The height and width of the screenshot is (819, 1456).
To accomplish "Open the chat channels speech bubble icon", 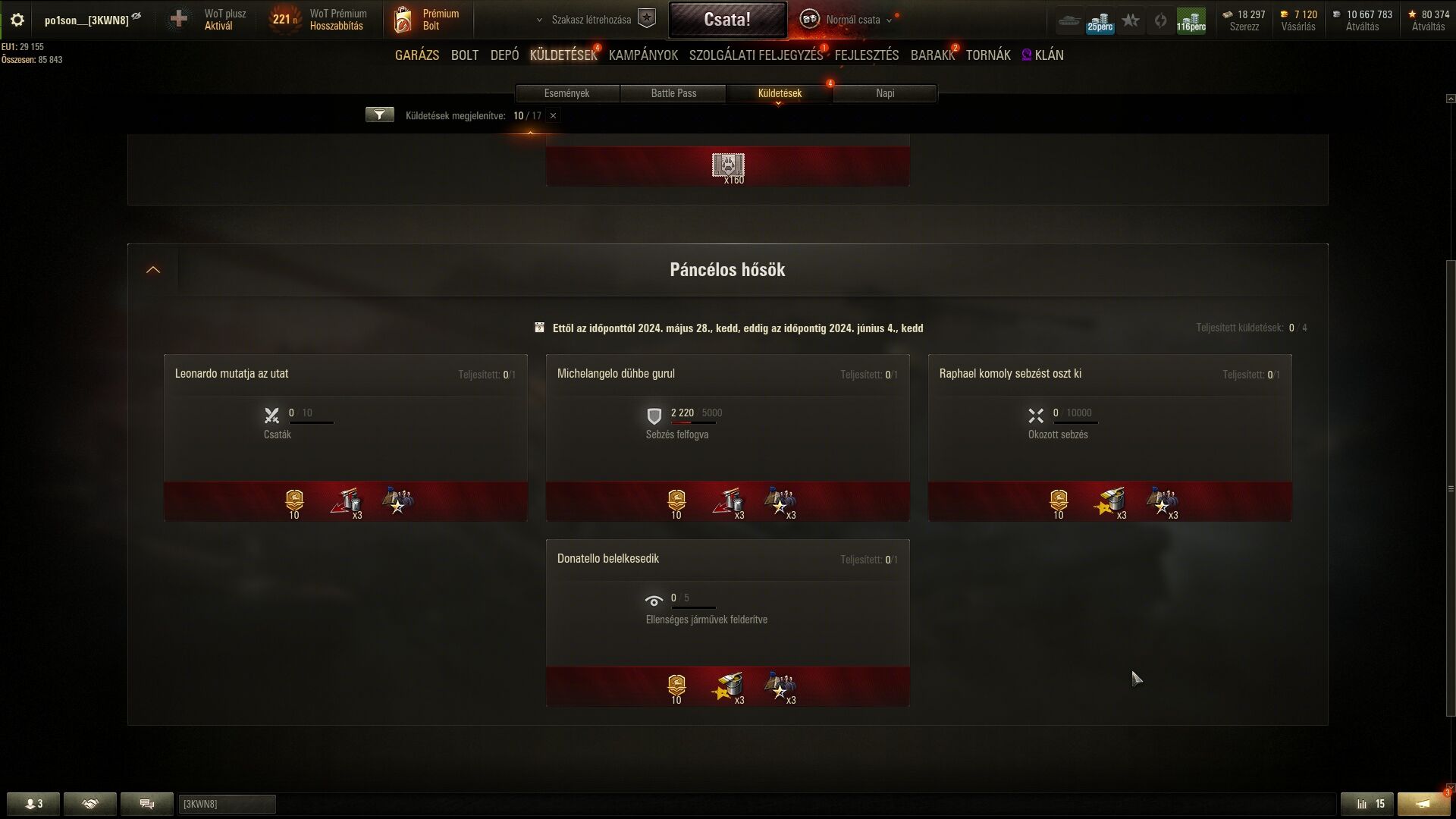I will [147, 804].
